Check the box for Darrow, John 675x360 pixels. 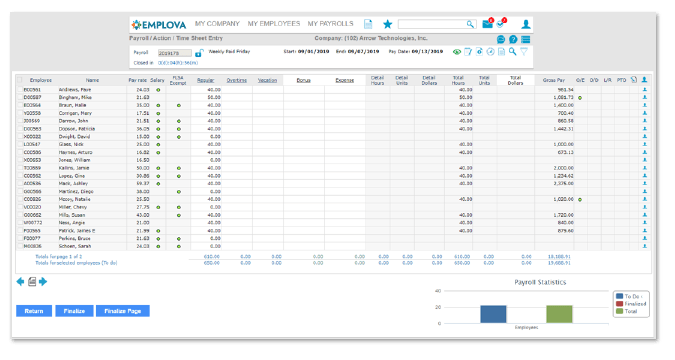(19, 121)
